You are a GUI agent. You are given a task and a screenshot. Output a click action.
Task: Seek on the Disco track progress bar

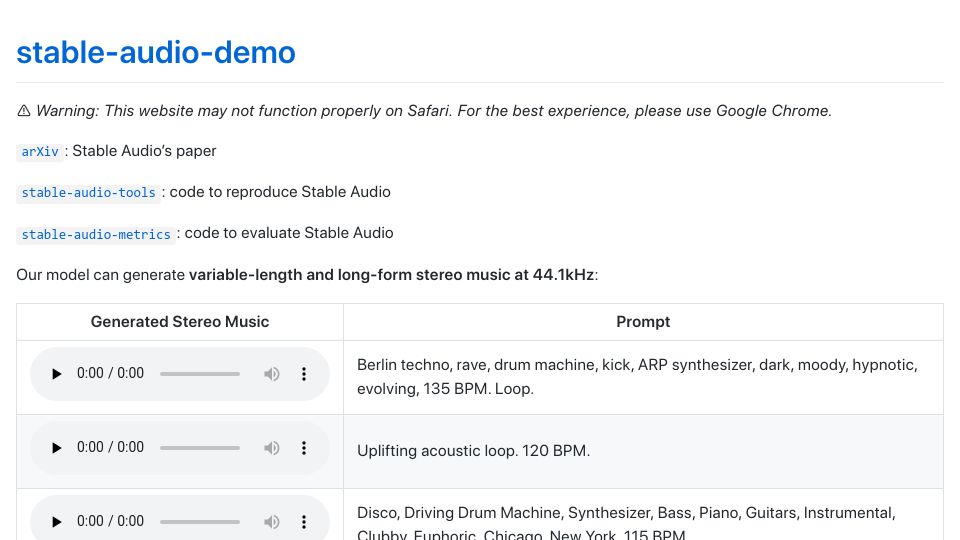pyautogui.click(x=200, y=522)
